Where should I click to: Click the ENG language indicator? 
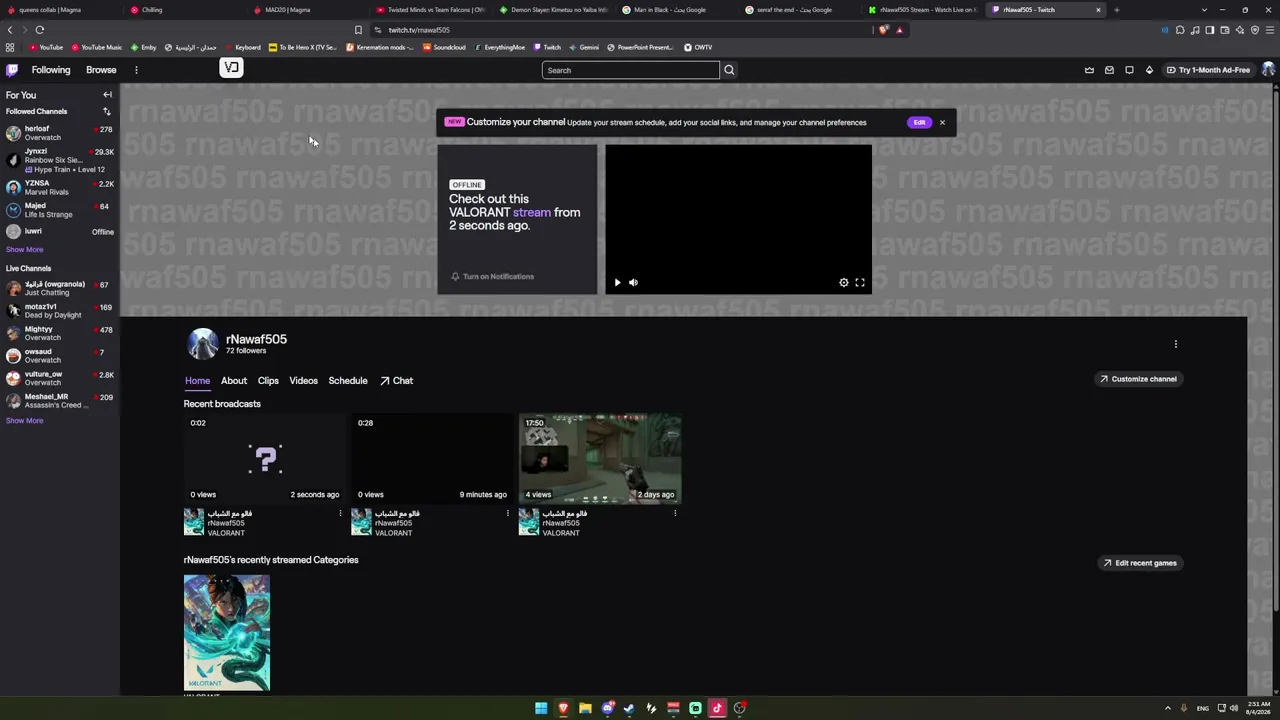pos(1202,708)
